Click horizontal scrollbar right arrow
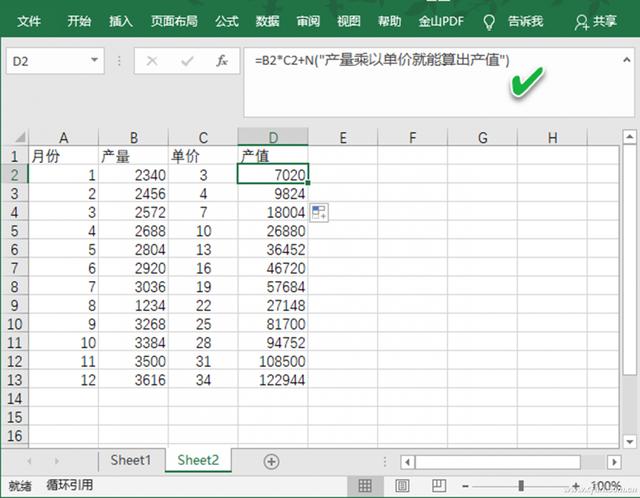The height and width of the screenshot is (498, 640). [614, 462]
